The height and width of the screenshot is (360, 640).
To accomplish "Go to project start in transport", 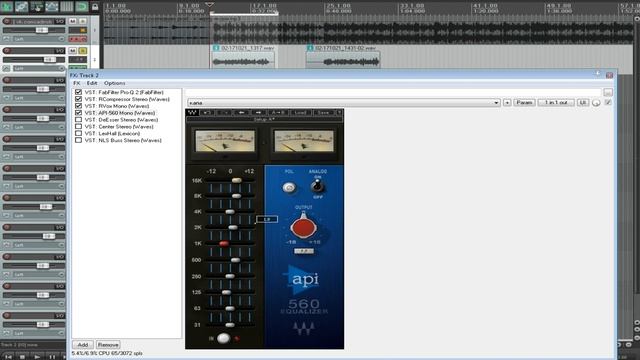I will pyautogui.click(x=8, y=357).
